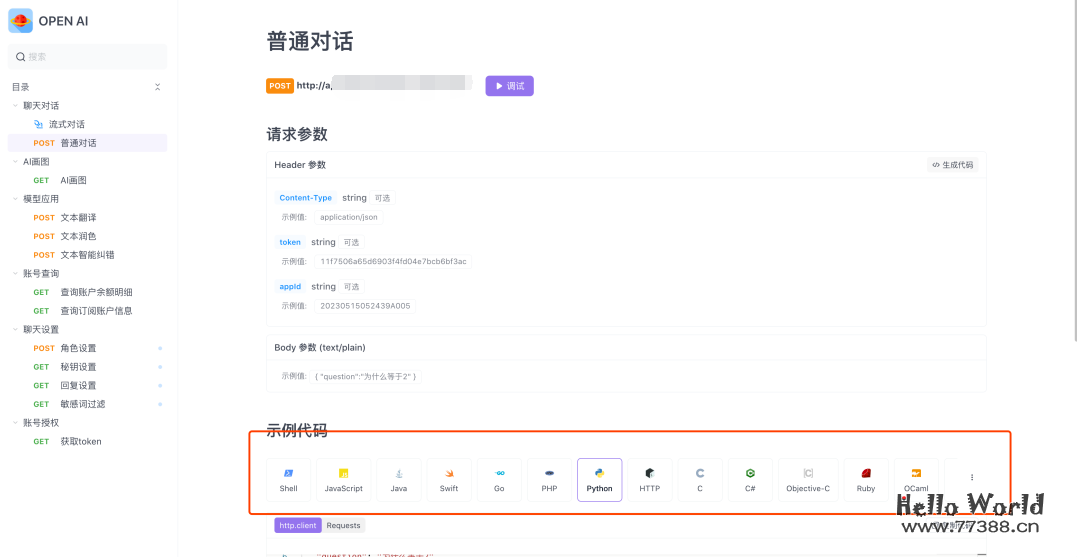Click the orange POST method badge
The height and width of the screenshot is (557, 1077).
[x=280, y=86]
